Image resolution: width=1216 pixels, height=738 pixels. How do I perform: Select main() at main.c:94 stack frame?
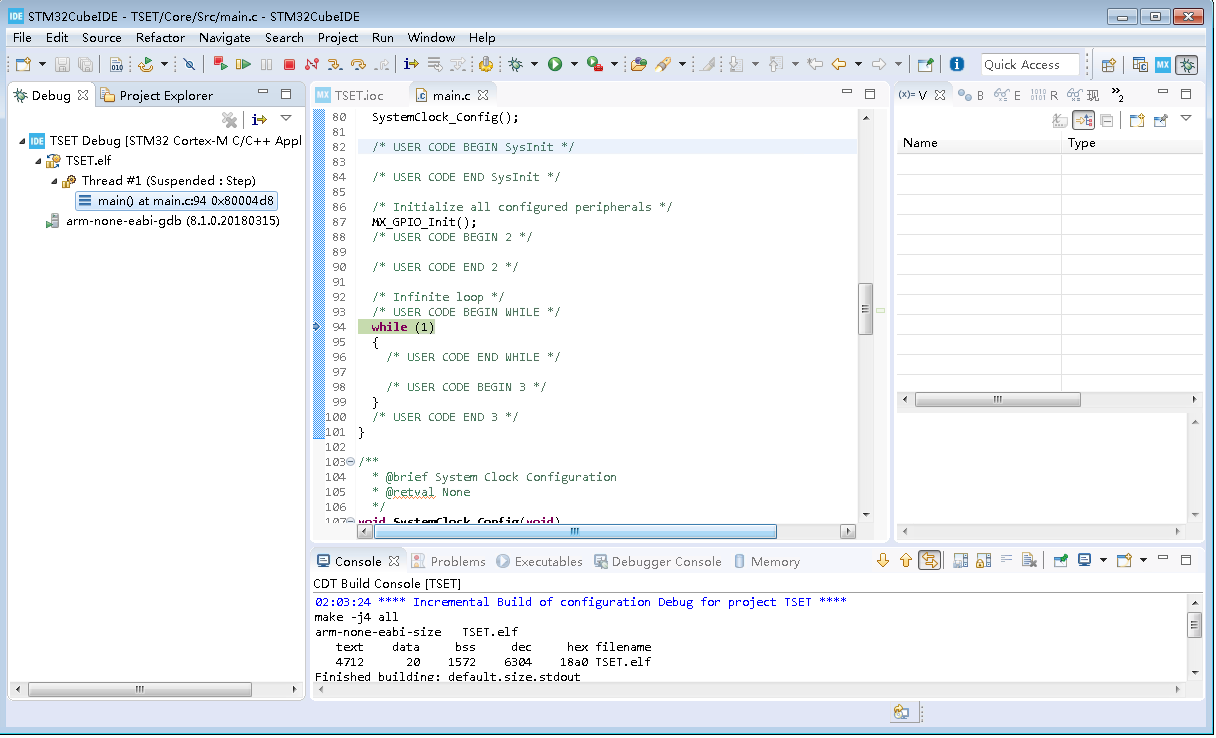pyautogui.click(x=176, y=201)
